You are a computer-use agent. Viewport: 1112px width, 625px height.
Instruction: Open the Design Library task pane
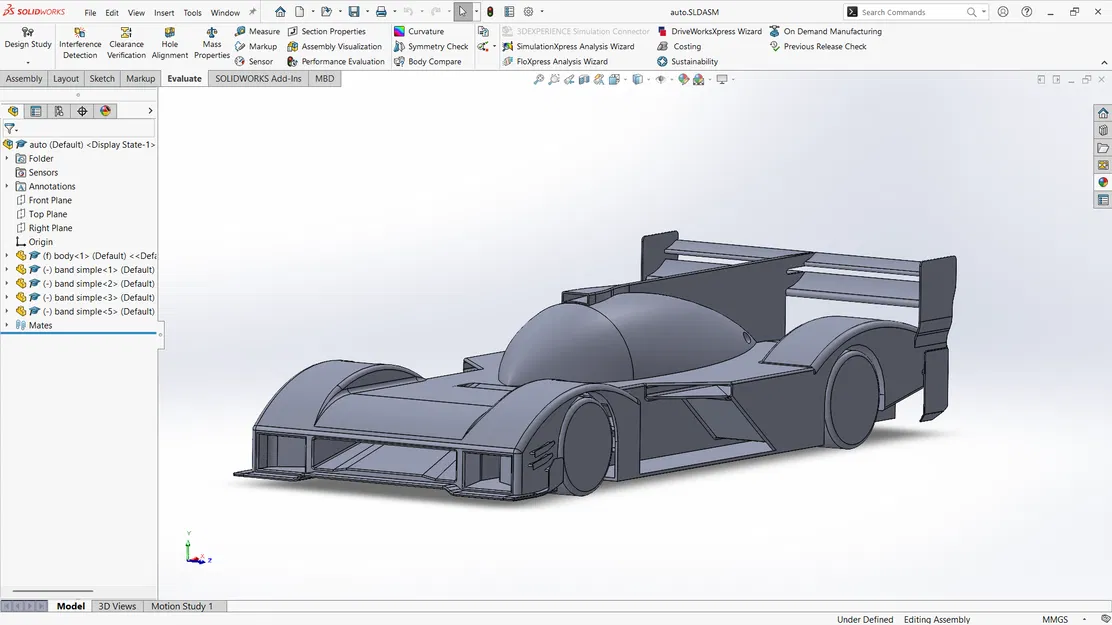pos(1103,131)
